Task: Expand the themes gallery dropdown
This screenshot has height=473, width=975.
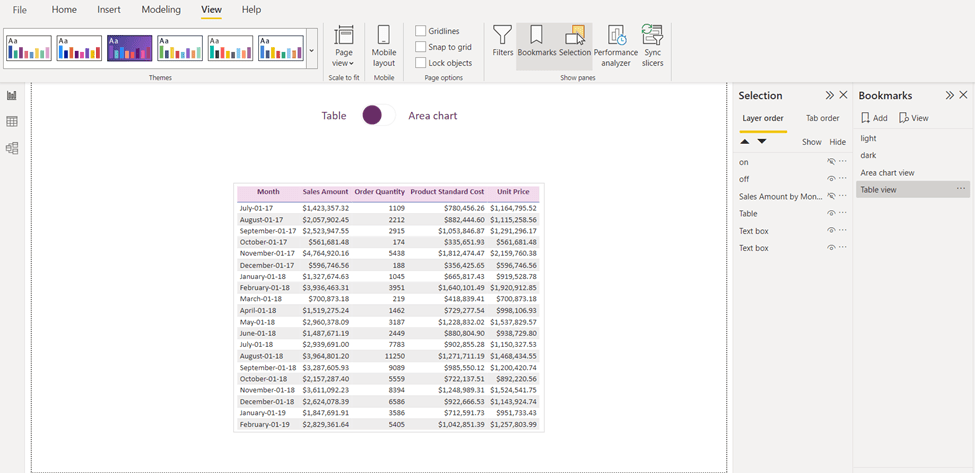Action: 312,50
